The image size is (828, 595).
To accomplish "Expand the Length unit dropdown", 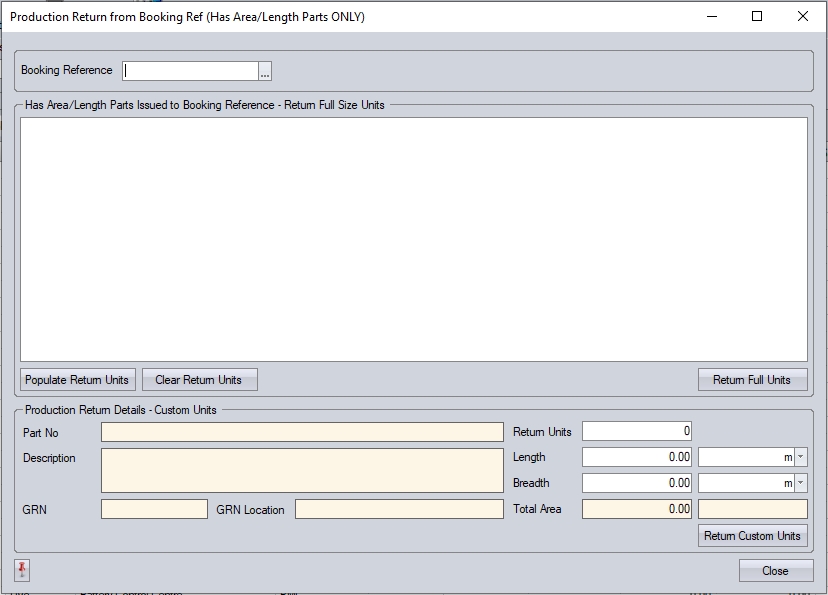I will click(800, 458).
